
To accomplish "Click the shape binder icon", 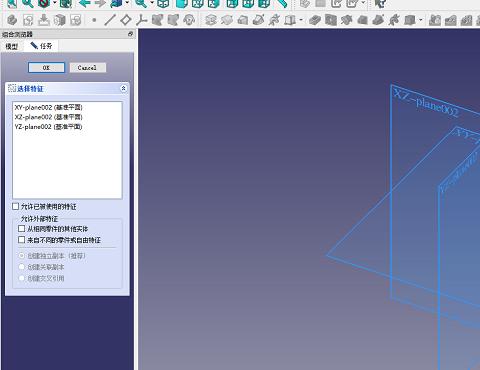I will point(157,20).
